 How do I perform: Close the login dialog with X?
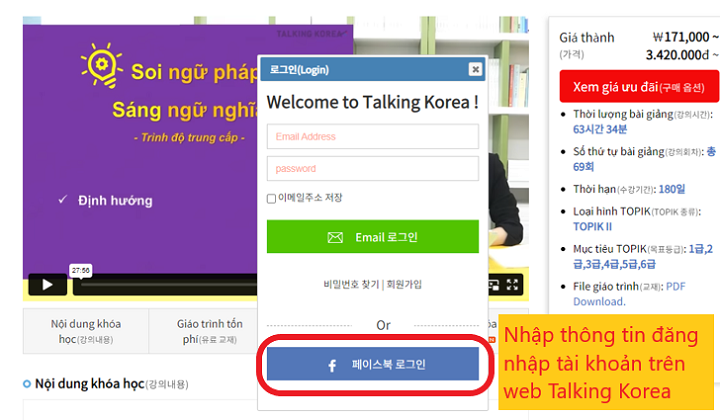click(475, 69)
